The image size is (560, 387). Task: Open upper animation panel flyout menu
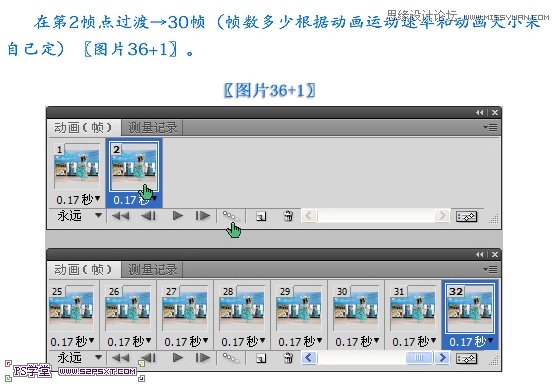click(x=490, y=127)
